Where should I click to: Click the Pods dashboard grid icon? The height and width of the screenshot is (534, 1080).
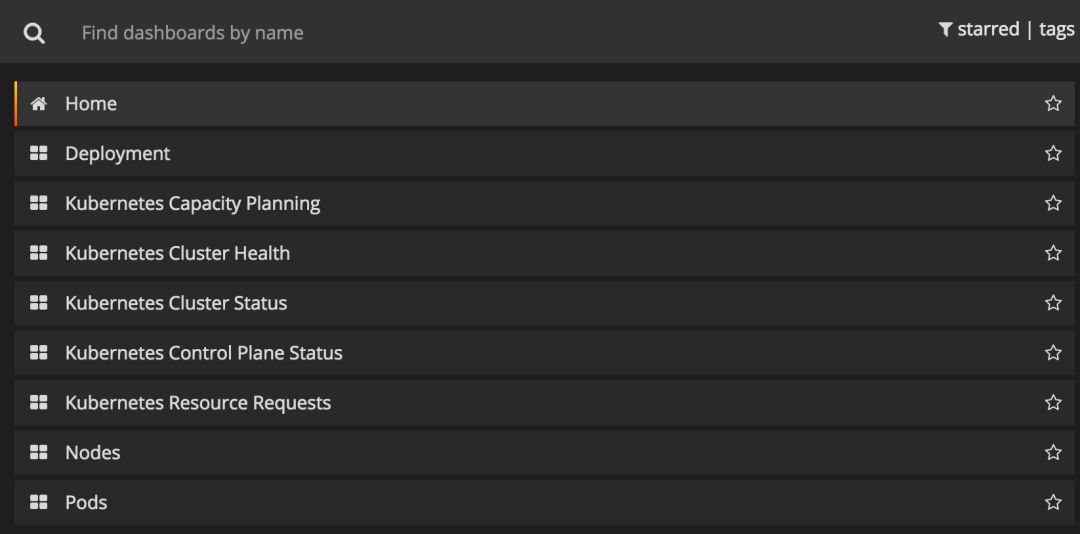[x=39, y=503]
